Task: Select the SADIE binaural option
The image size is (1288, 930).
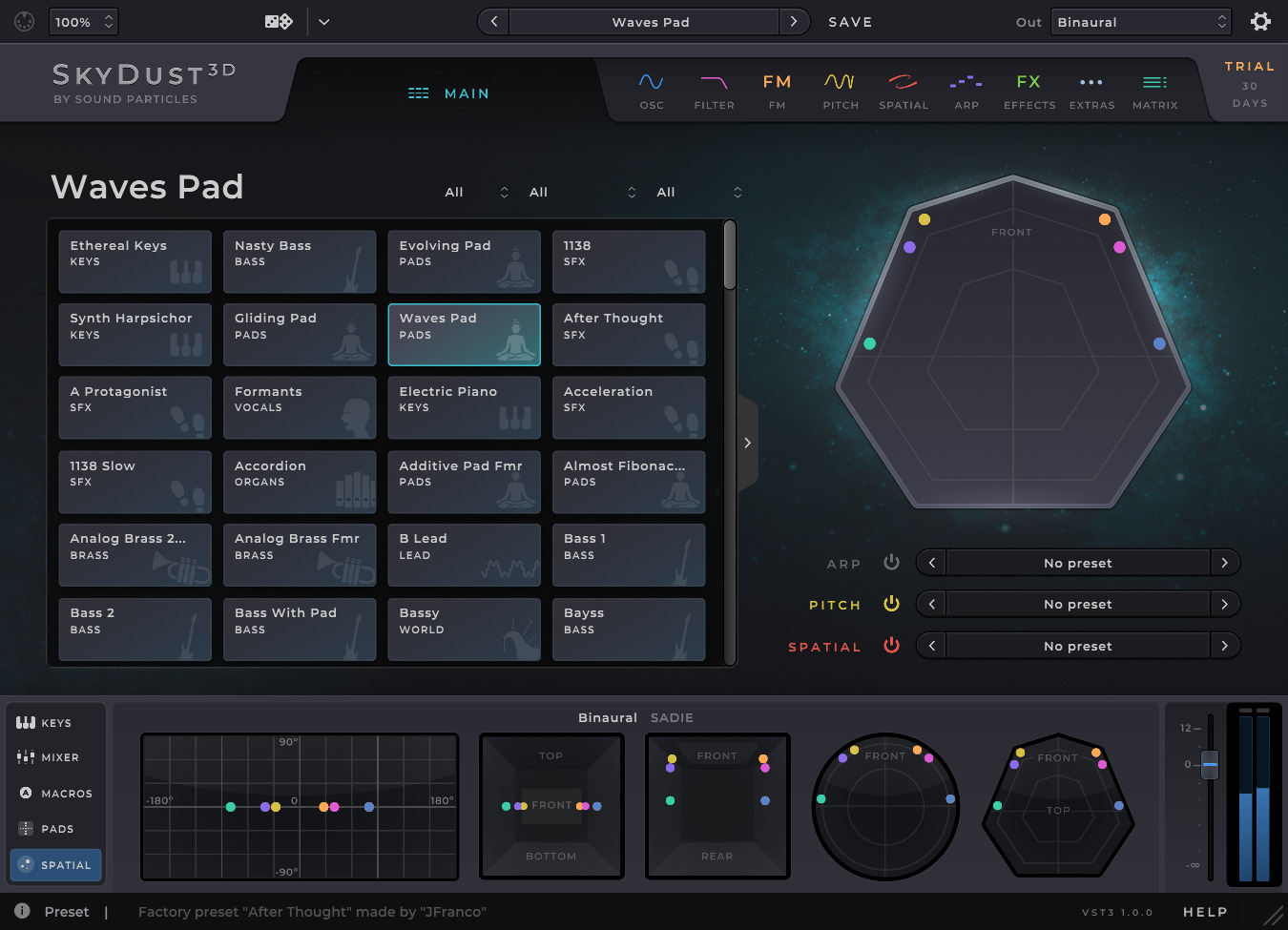Action: [x=672, y=717]
